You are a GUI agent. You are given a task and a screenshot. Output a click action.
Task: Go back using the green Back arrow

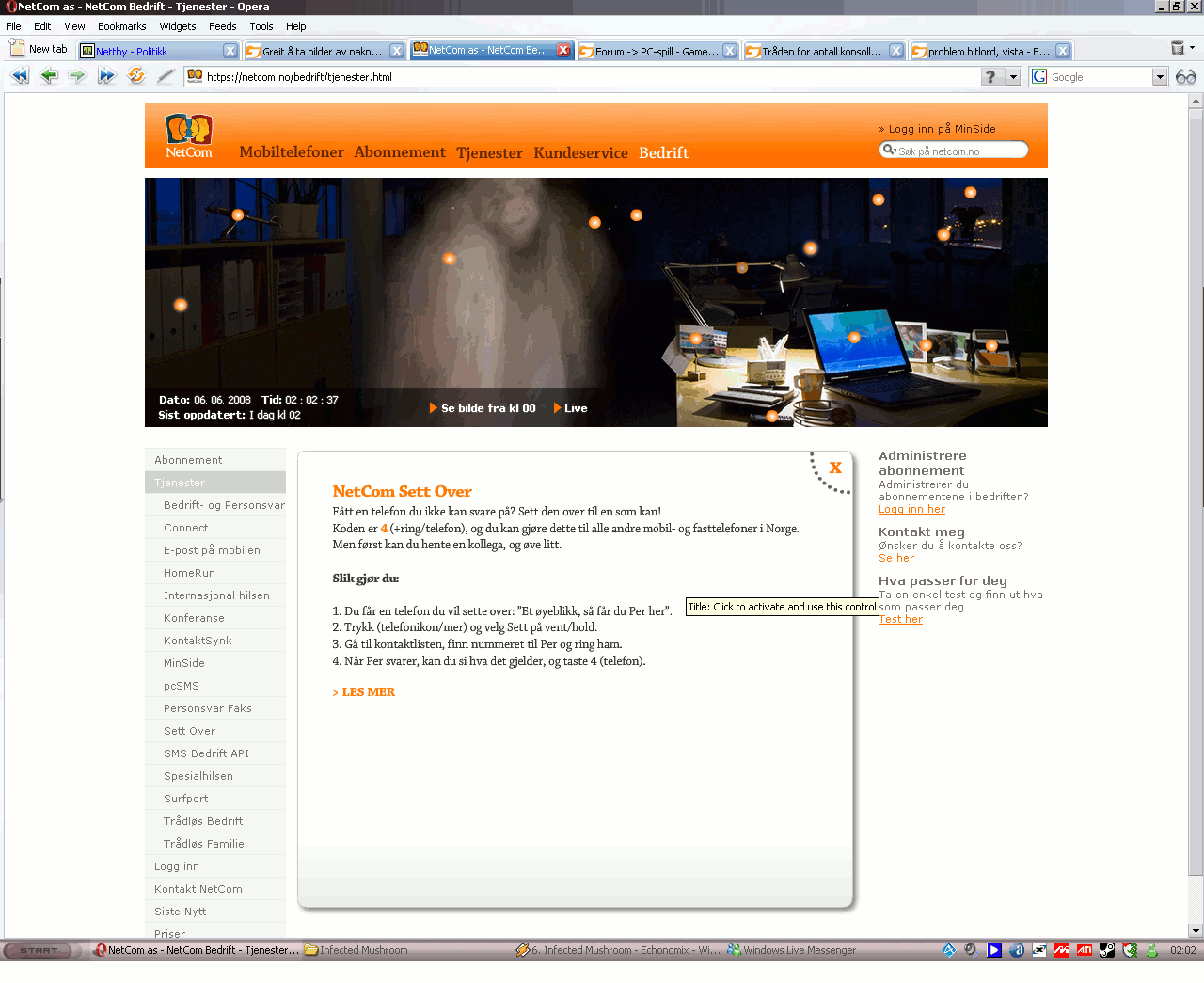point(49,76)
